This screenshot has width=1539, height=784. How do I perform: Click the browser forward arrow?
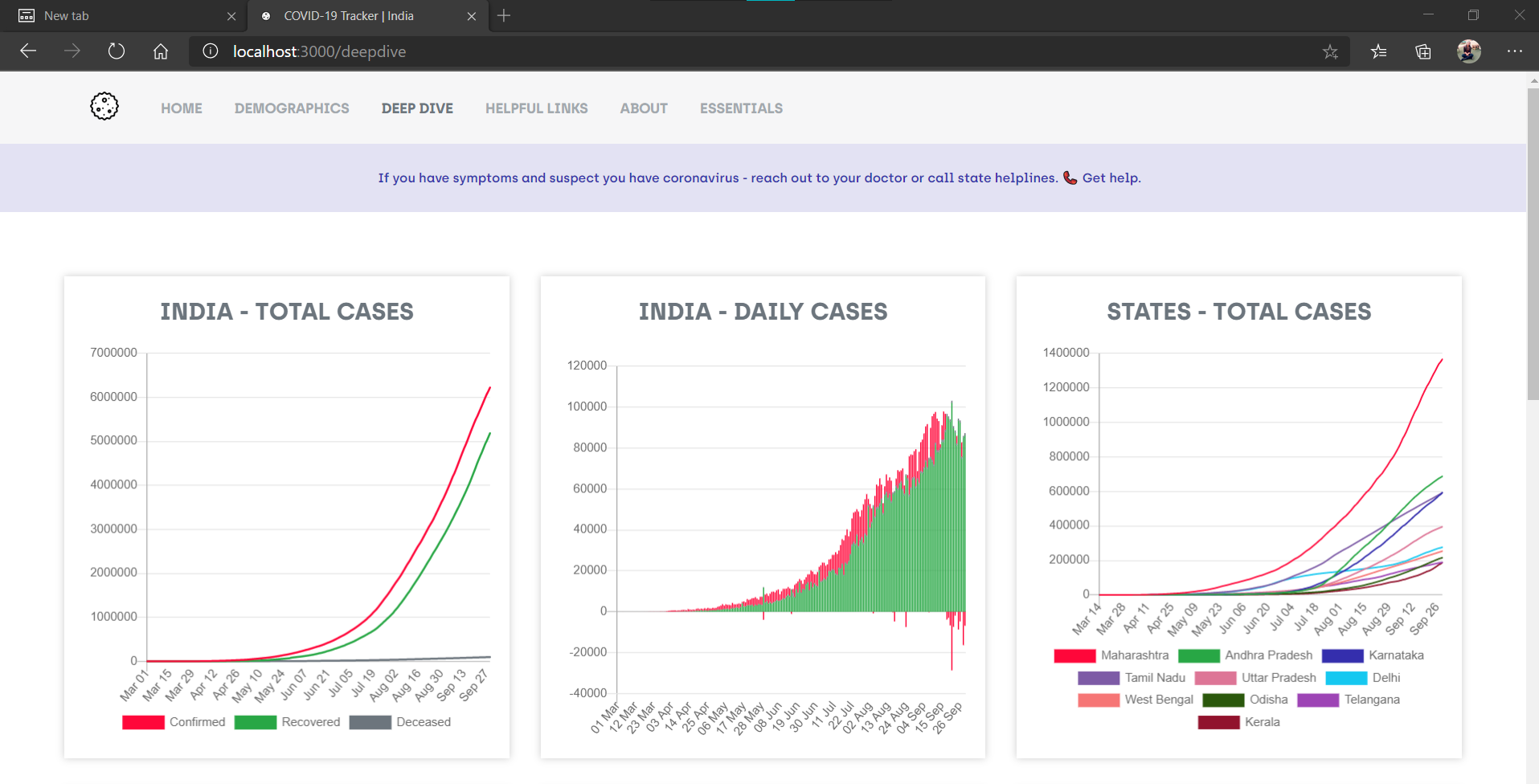pyautogui.click(x=72, y=51)
